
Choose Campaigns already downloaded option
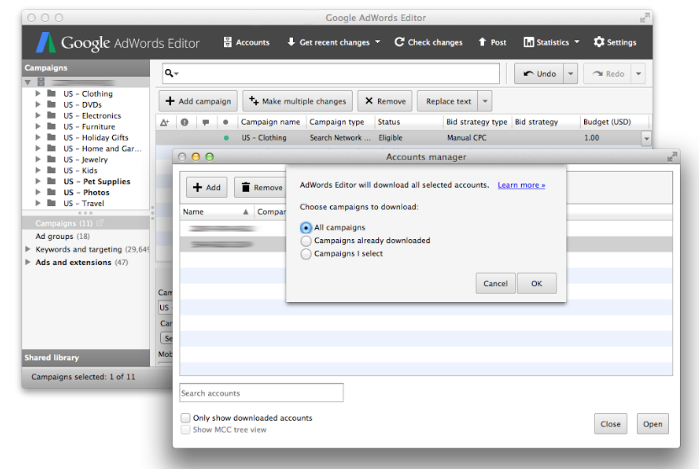[x=306, y=241]
